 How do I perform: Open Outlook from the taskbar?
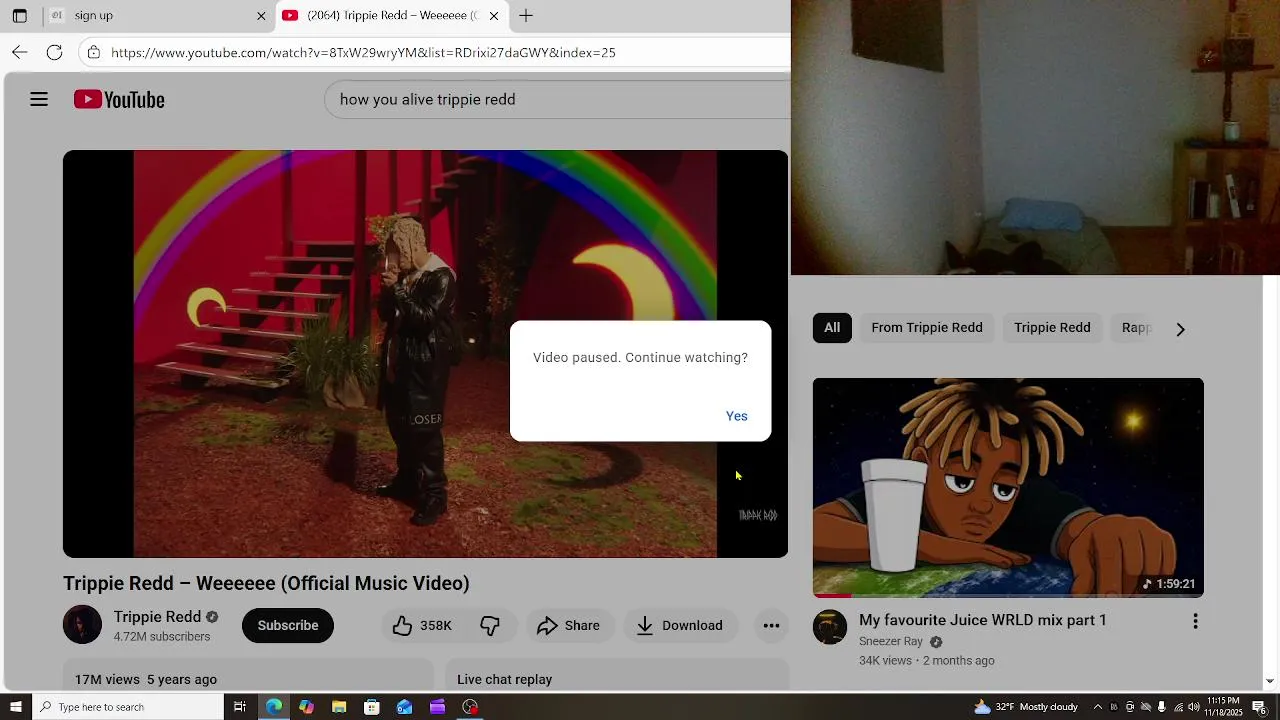coord(405,707)
